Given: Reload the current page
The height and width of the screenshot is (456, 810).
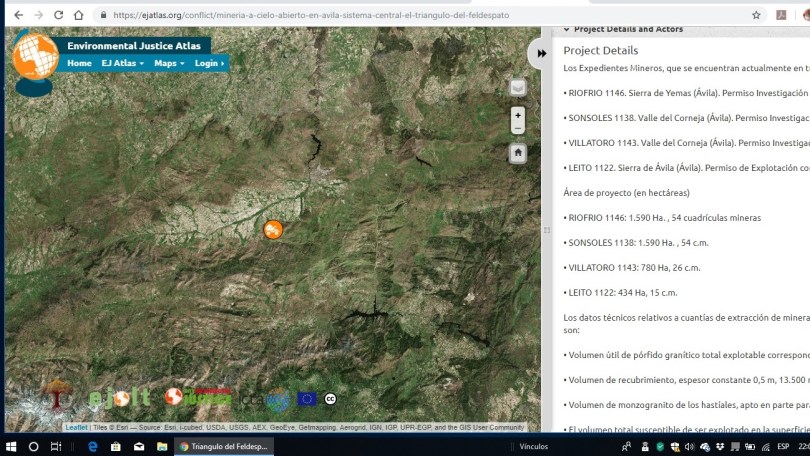Looking at the screenshot, I should click(58, 15).
